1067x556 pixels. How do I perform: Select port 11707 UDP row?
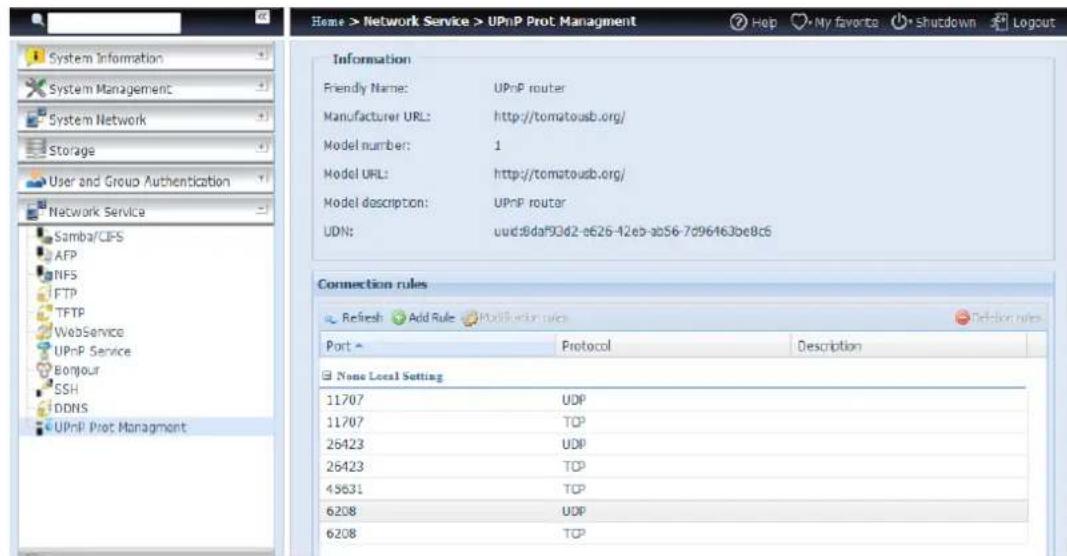(x=674, y=399)
